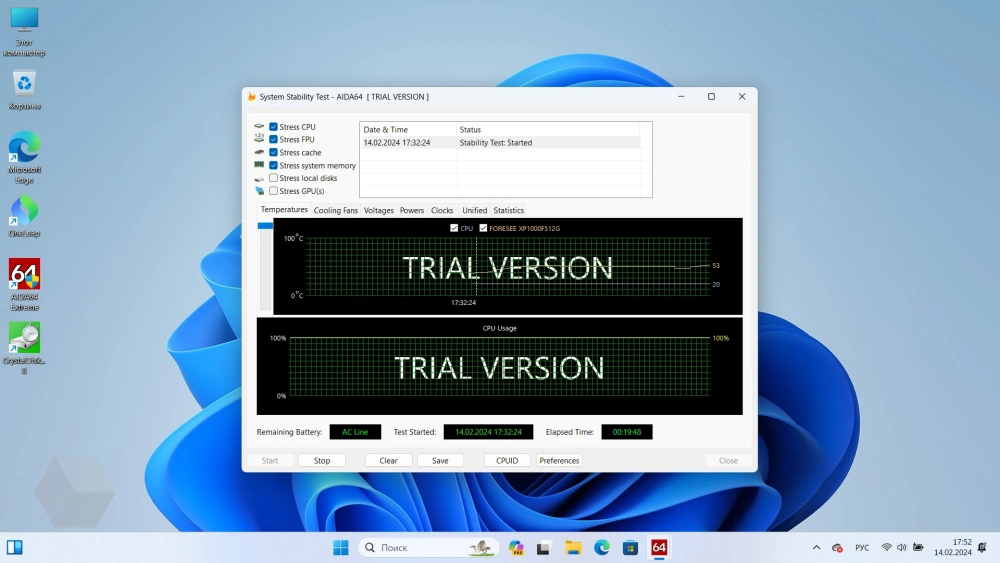Open Microsoft Store from the taskbar
Screen dimensions: 1000x563
coord(631,547)
